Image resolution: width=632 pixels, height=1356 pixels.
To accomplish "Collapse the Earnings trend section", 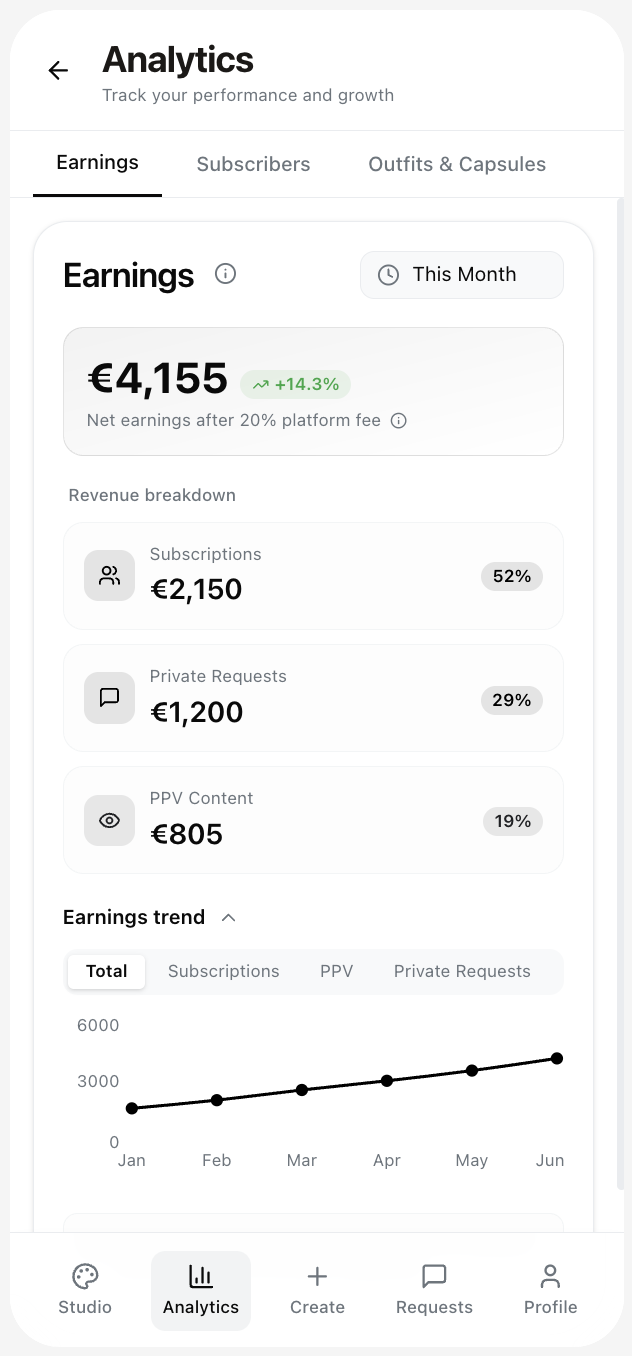I will point(228,917).
